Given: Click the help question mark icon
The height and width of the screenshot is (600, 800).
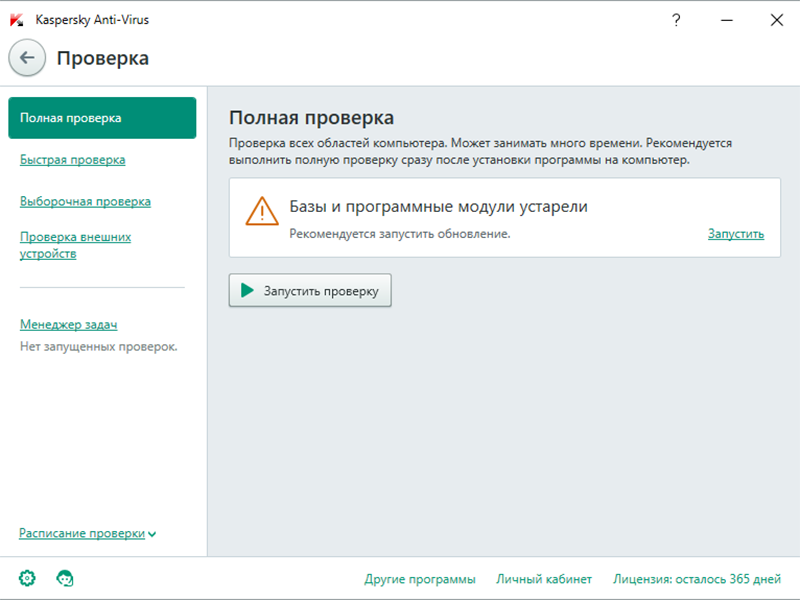Looking at the screenshot, I should pyautogui.click(x=677, y=19).
